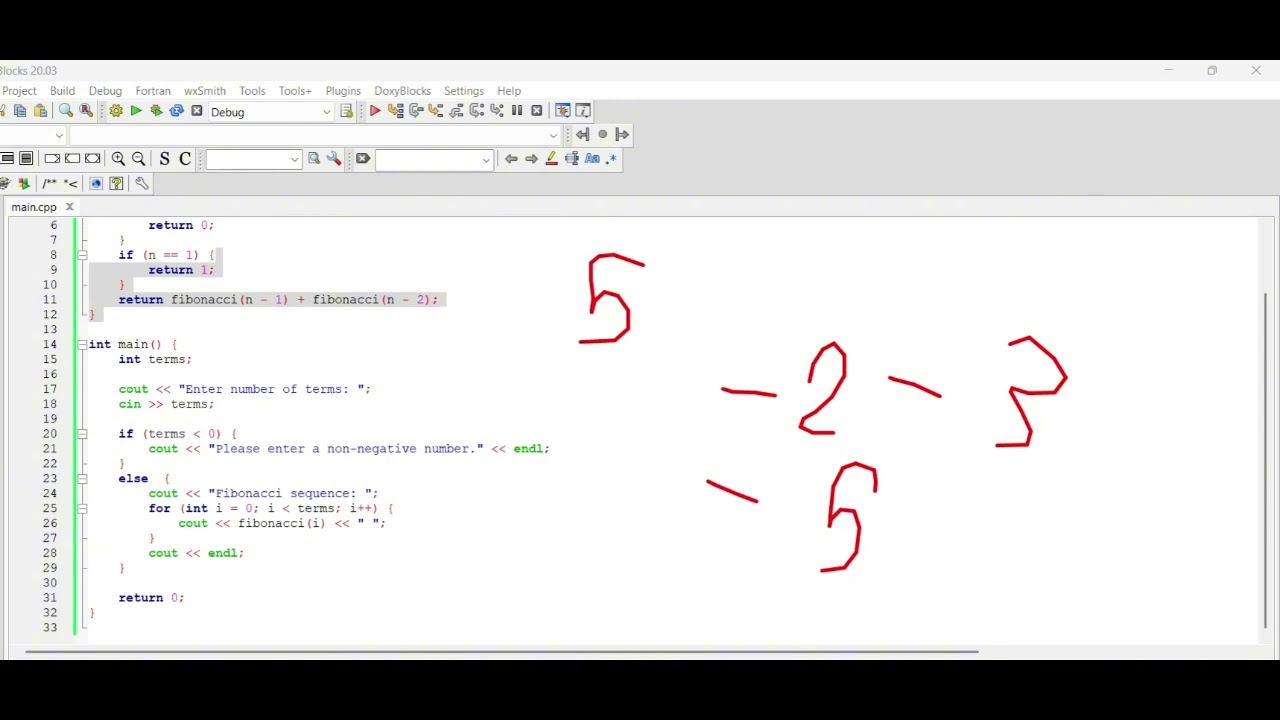Collapse the else block fold at line 23
The width and height of the screenshot is (1280, 720).
(83, 478)
